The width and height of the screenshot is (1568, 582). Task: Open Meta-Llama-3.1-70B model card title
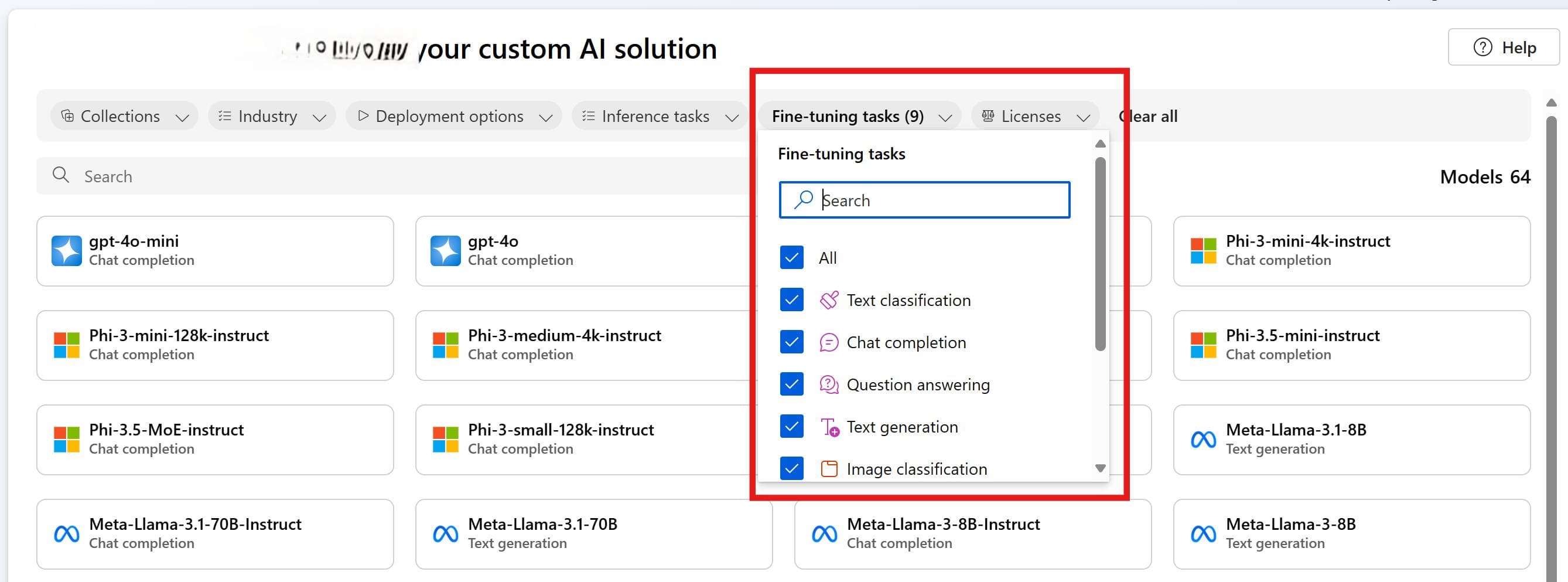tap(542, 524)
